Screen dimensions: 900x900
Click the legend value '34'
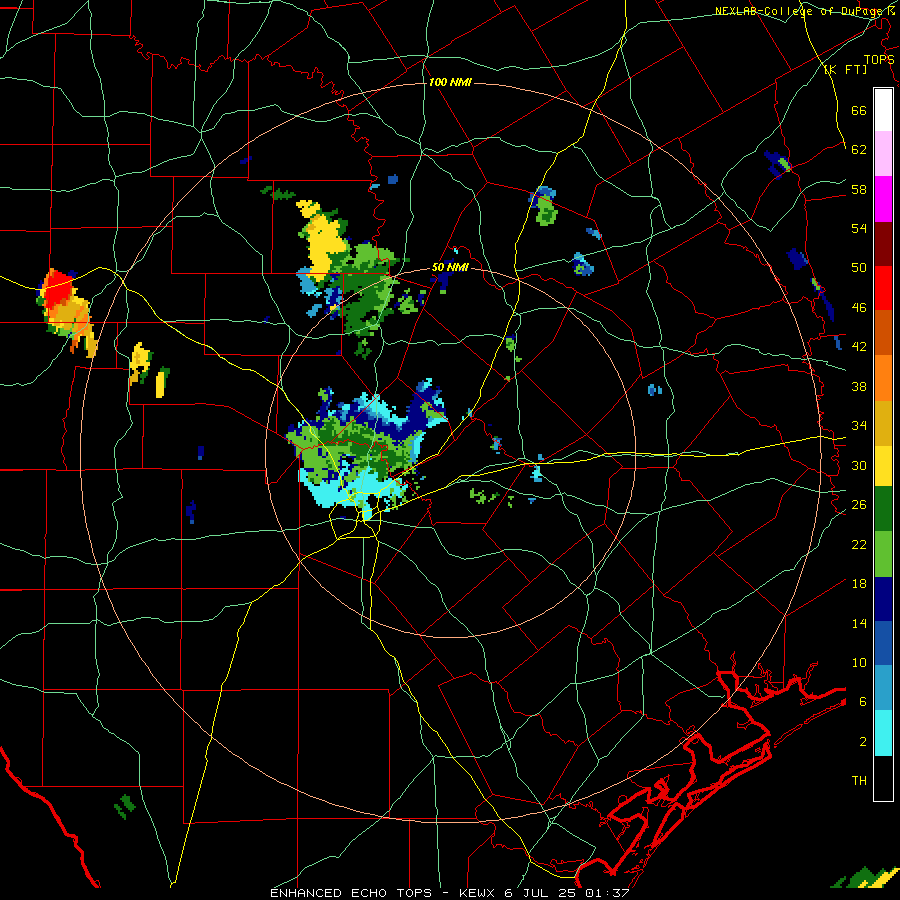point(859,426)
